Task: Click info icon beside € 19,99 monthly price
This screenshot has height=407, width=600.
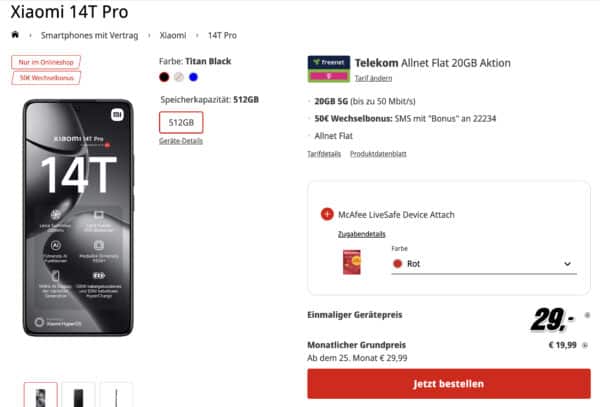Action: [x=586, y=344]
